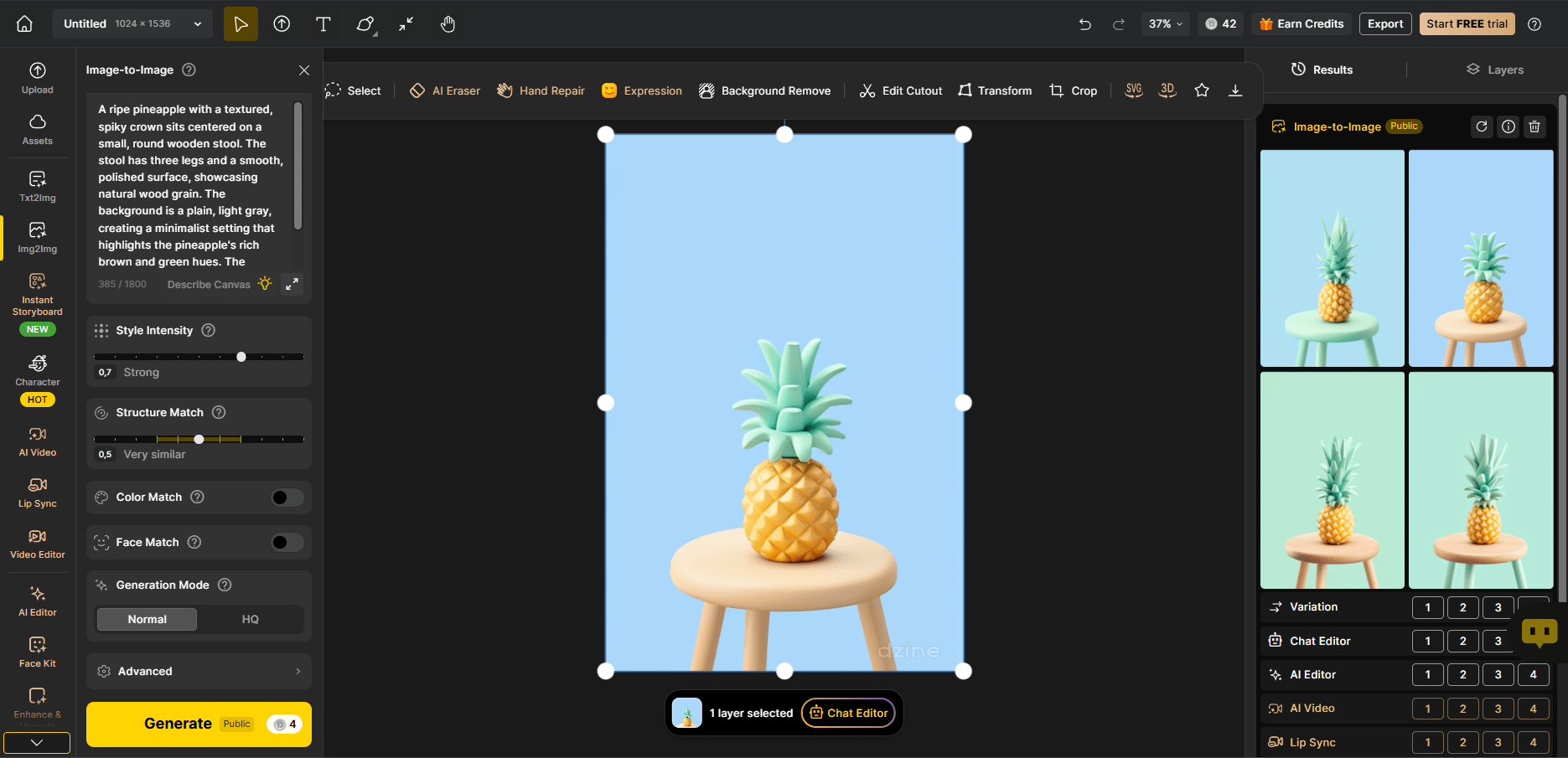Select the AI Eraser tool

445,90
